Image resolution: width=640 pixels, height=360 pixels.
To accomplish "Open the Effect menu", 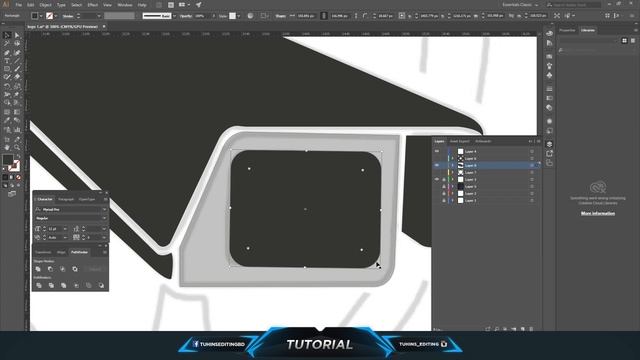I will [x=93, y=5].
